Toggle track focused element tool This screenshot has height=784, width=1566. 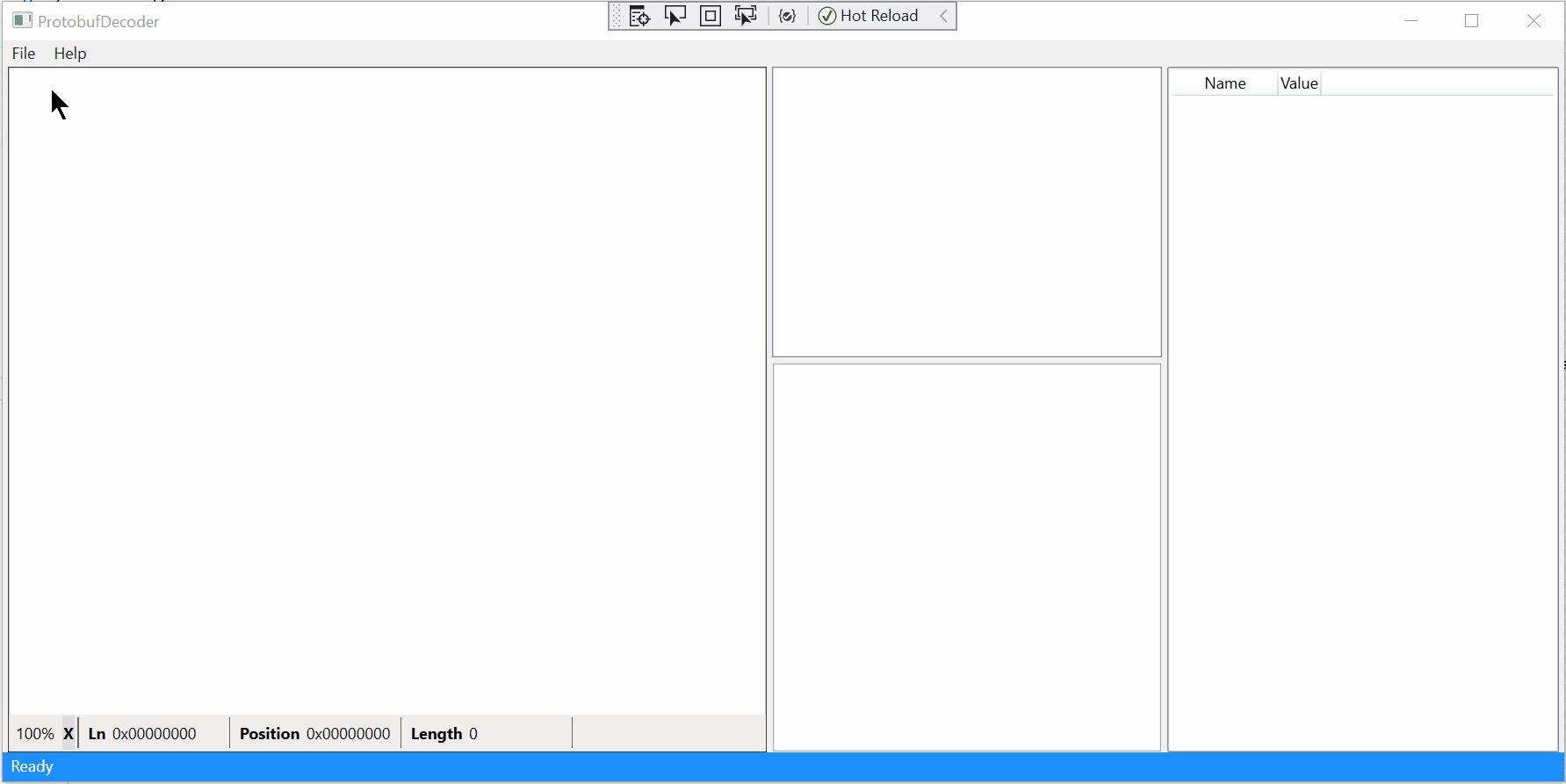pos(746,16)
